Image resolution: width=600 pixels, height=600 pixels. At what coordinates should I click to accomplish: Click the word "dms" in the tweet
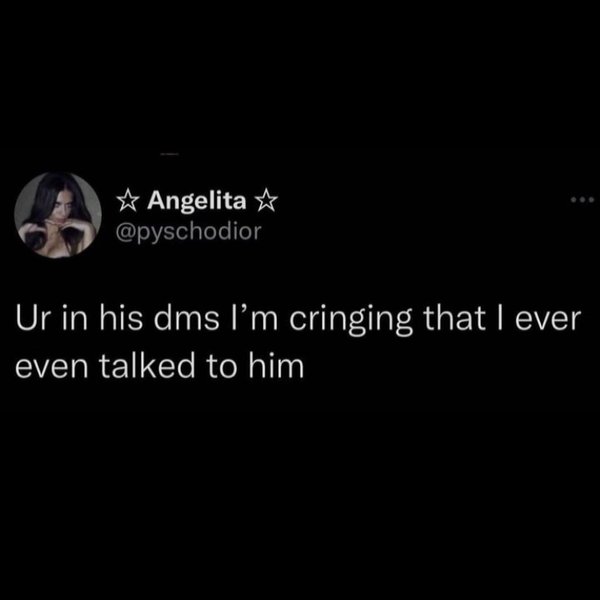[187, 319]
